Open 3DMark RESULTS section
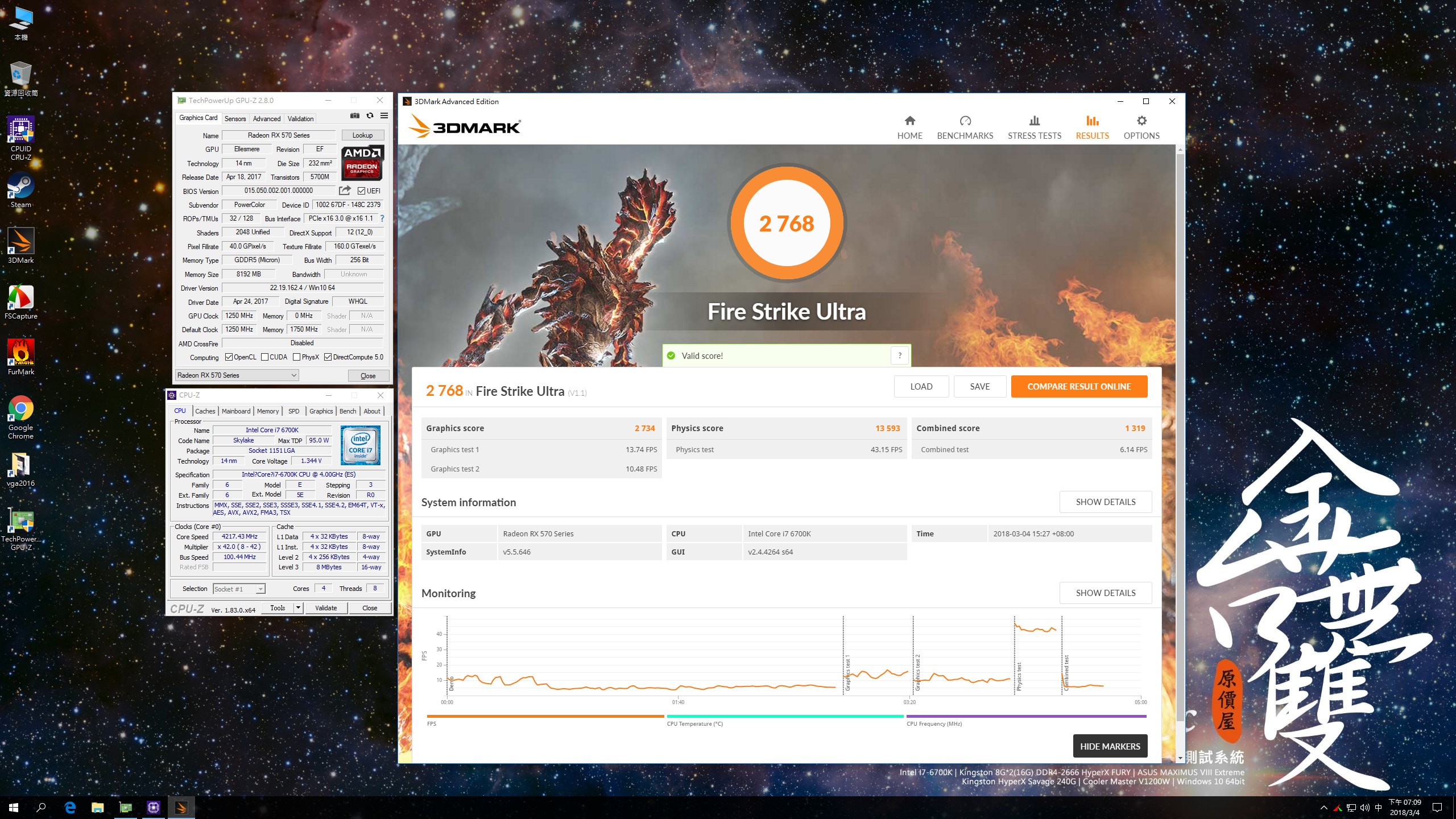 coord(1093,128)
